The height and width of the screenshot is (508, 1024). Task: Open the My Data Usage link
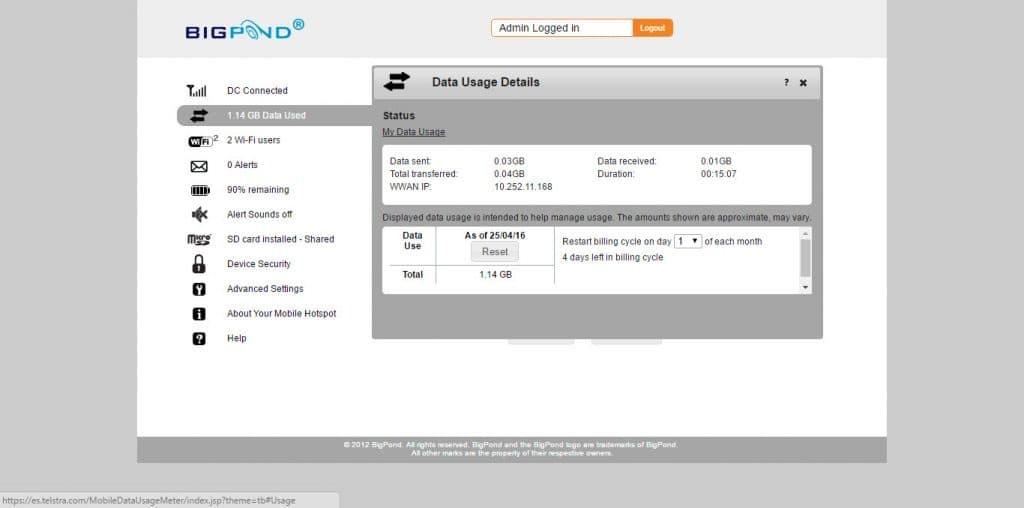coord(413,132)
